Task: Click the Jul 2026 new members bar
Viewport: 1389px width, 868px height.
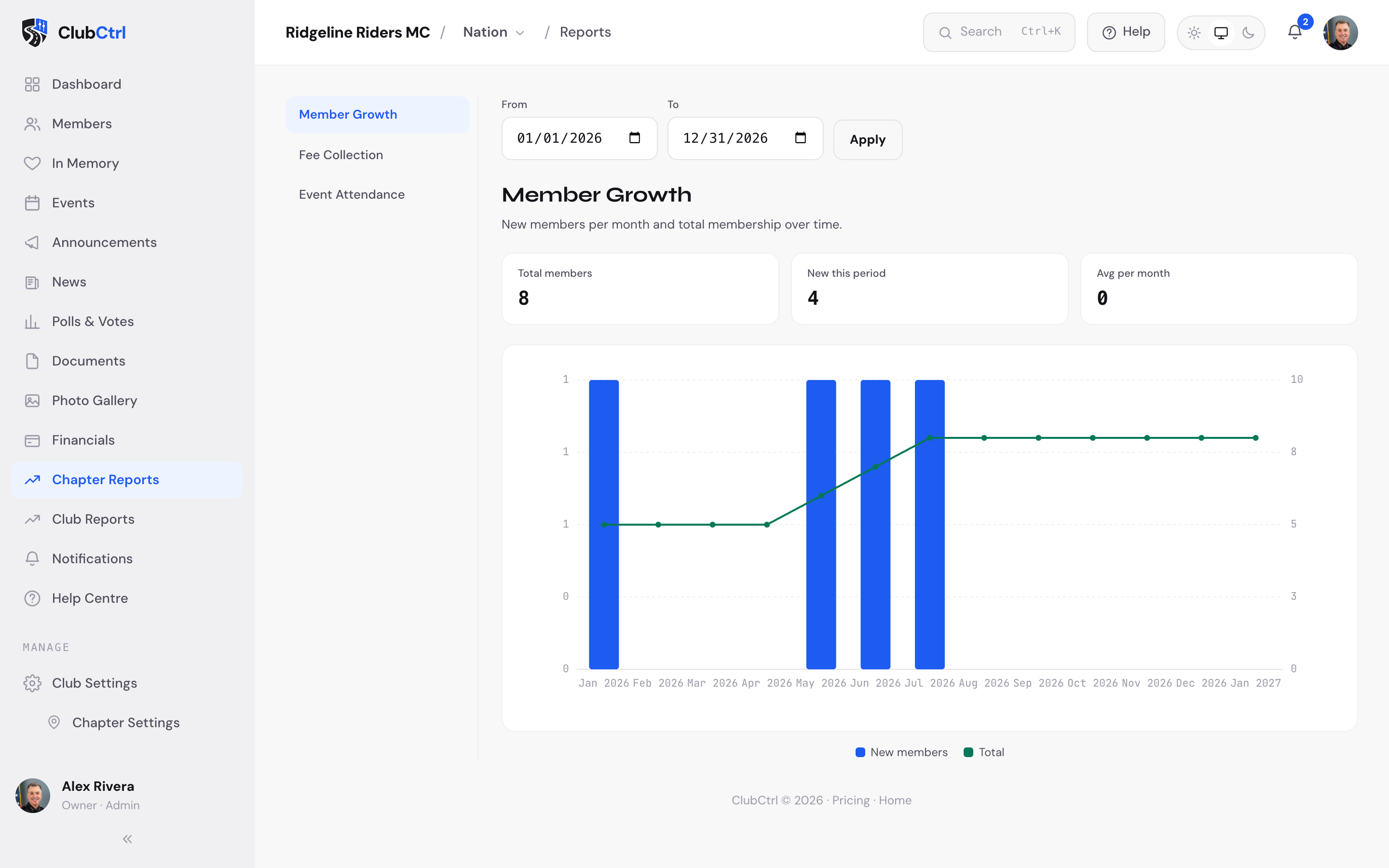Action: point(929,524)
